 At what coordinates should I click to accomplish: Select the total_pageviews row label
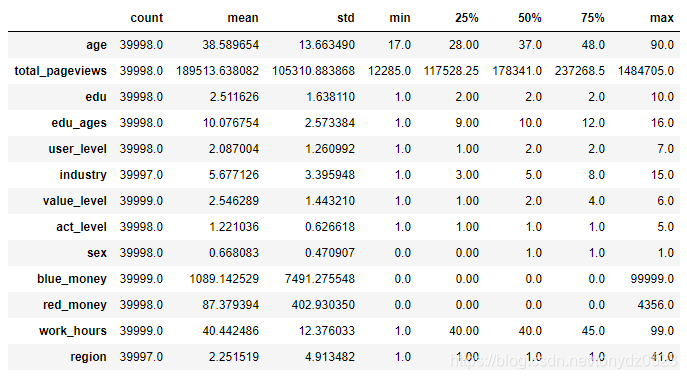pyautogui.click(x=60, y=71)
